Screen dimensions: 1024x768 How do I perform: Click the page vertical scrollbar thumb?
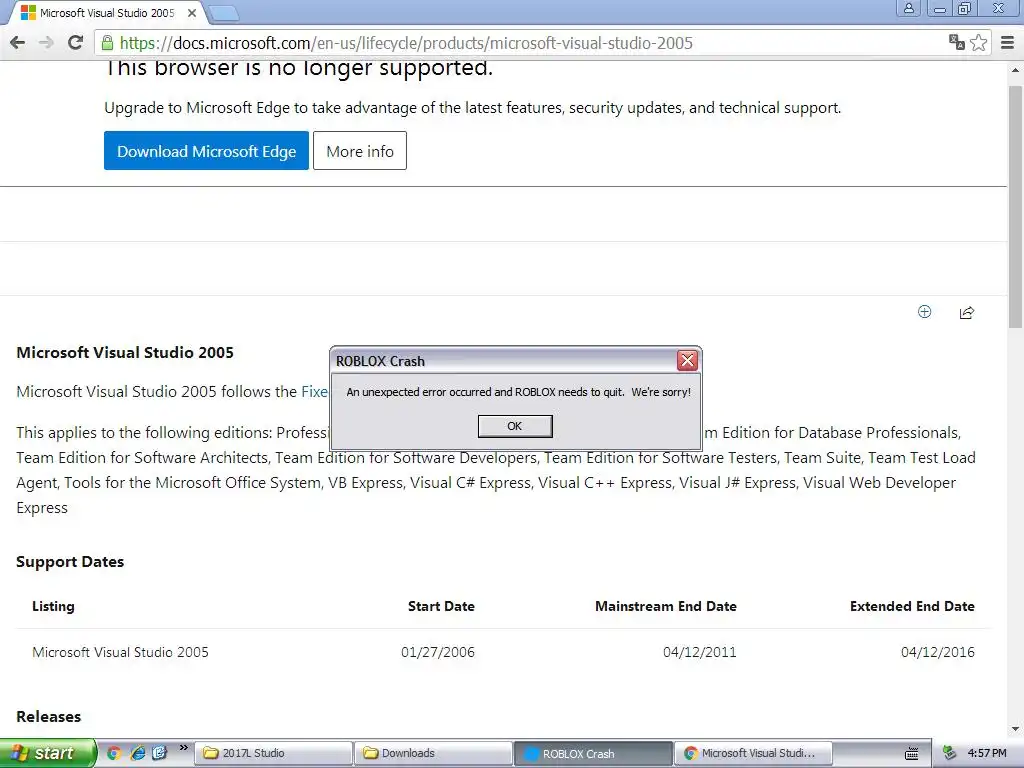pos(1015,206)
